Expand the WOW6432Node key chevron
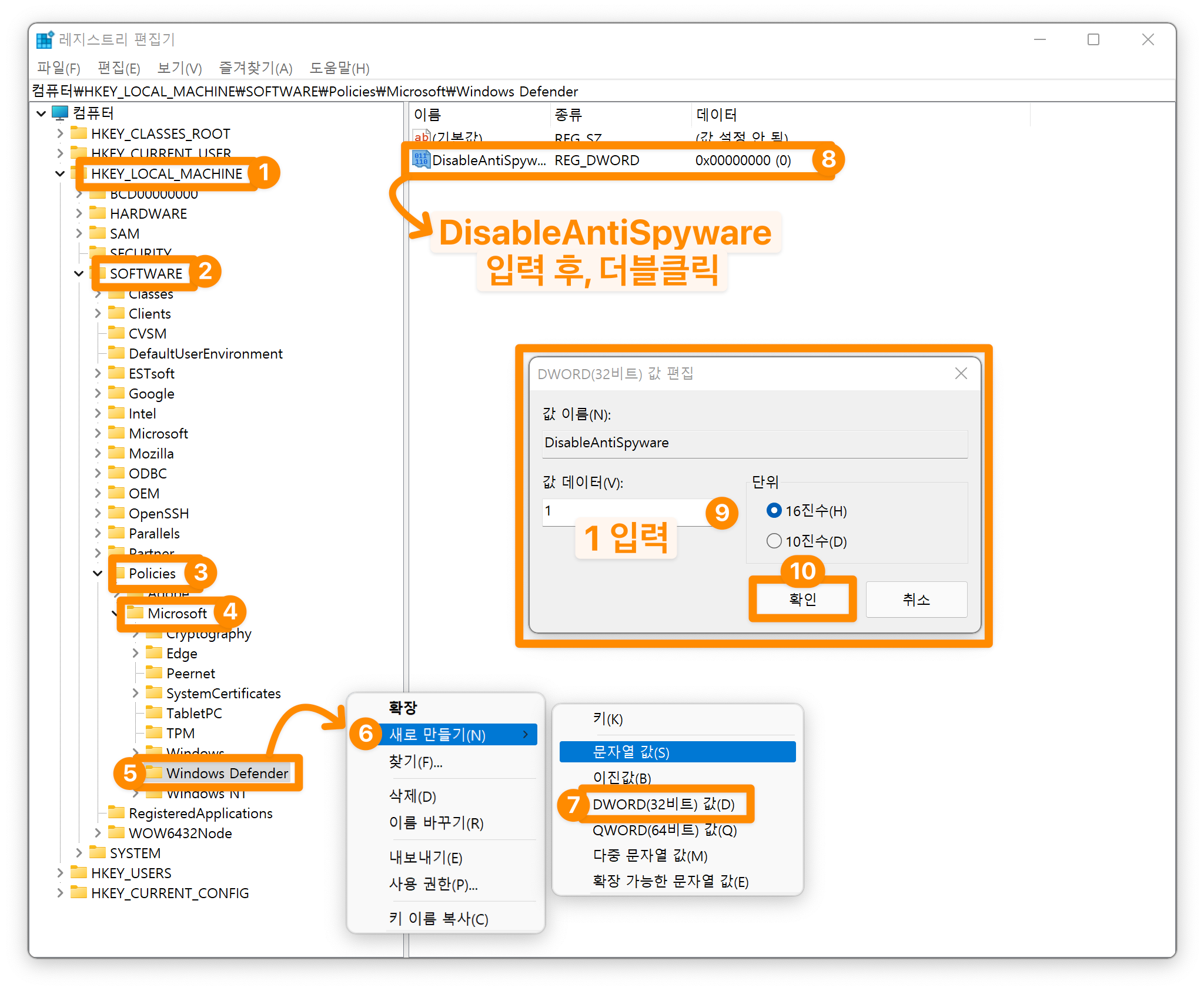 pyautogui.click(x=98, y=833)
